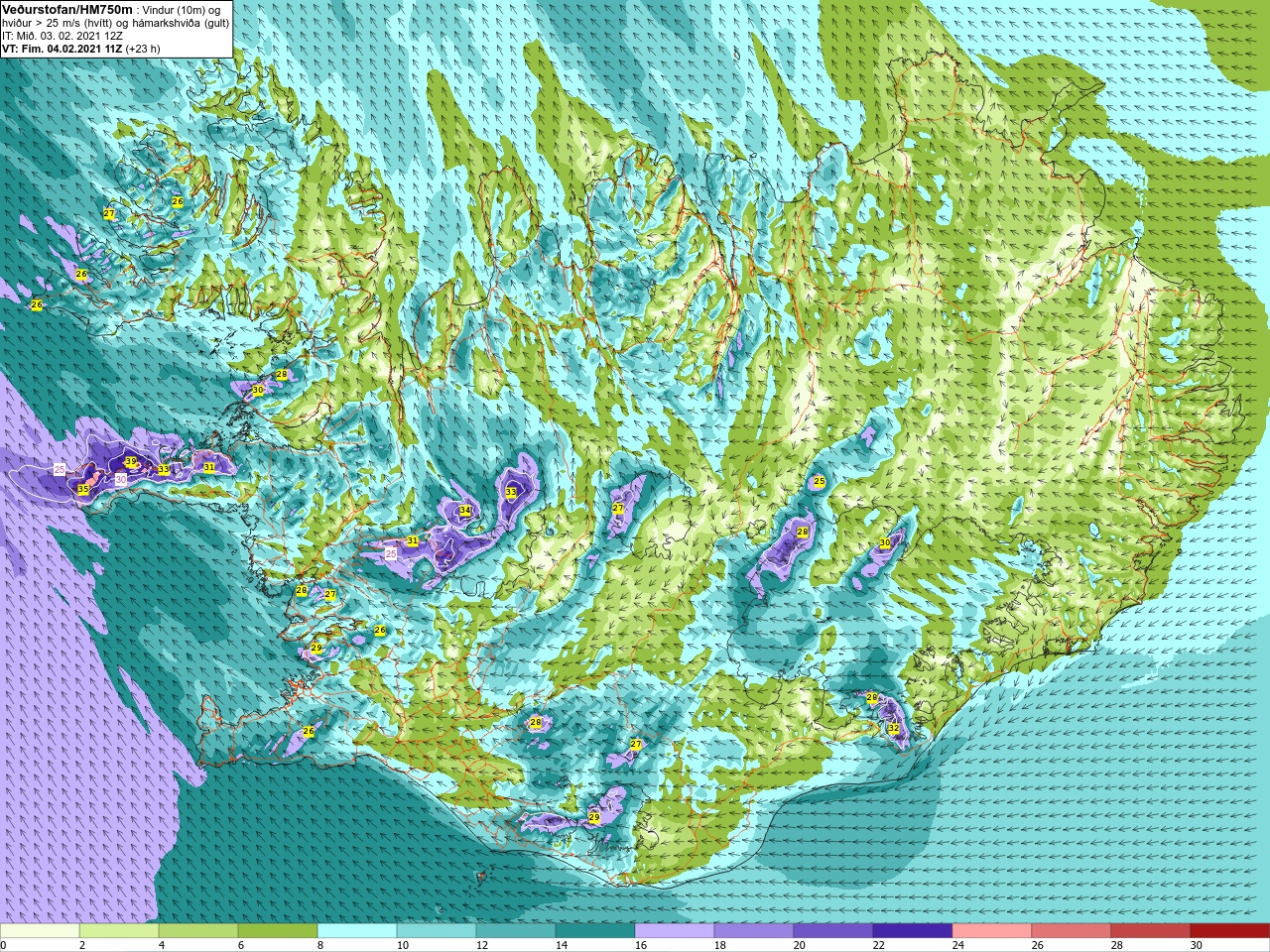Click legend scale number 0
The height and width of the screenshot is (952, 1270).
tap(3, 945)
